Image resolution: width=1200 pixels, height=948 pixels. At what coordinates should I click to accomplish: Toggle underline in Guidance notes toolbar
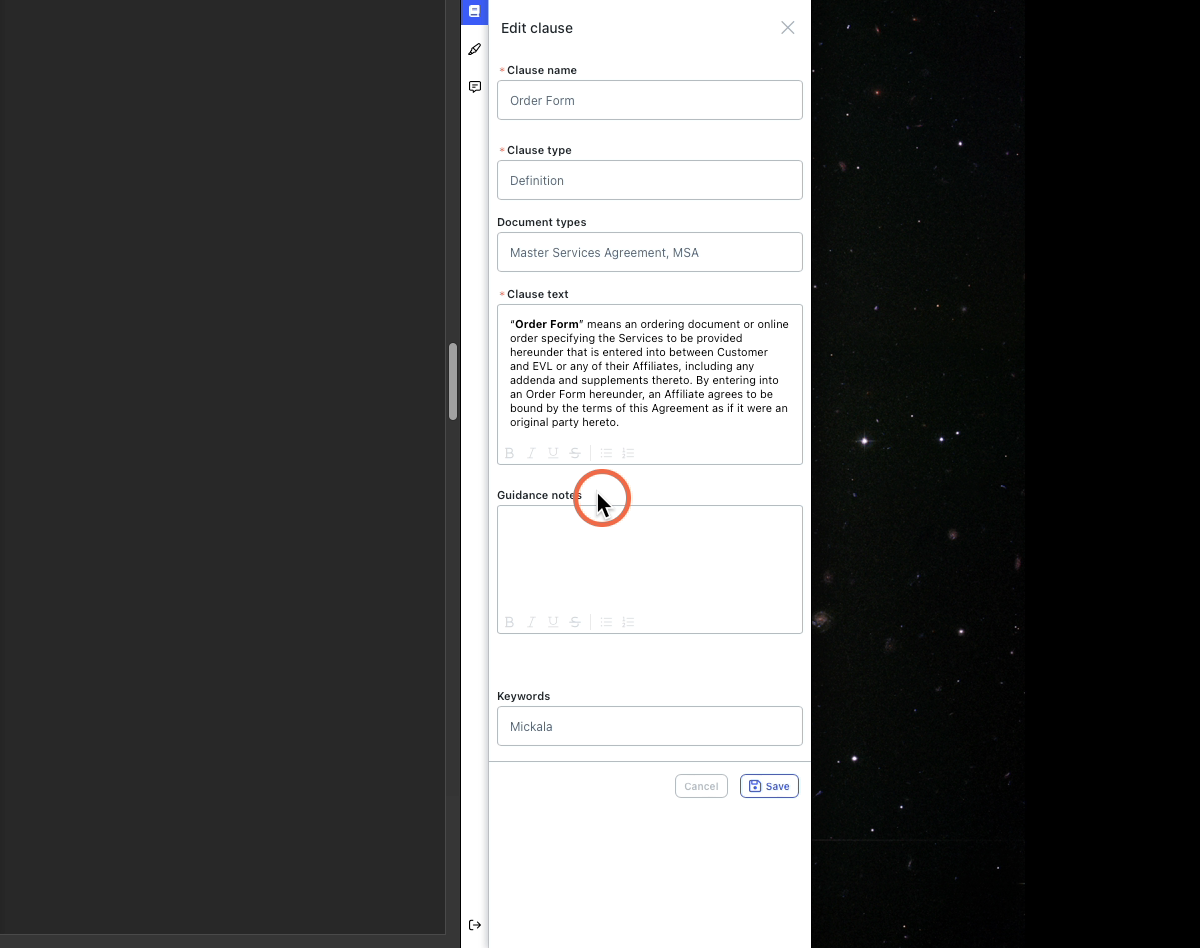[553, 622]
